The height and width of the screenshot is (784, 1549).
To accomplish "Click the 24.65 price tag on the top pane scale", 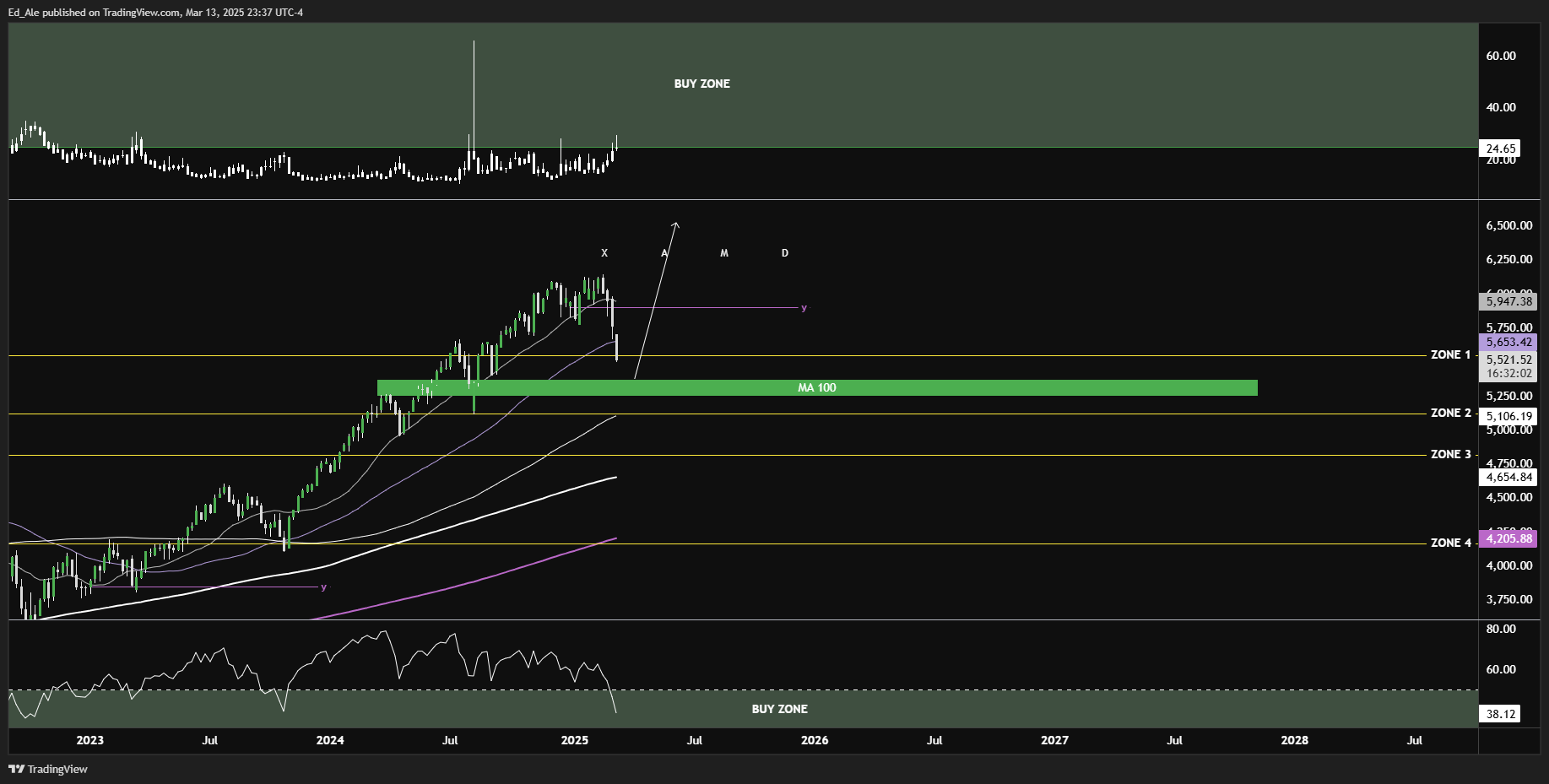I will tap(1501, 149).
